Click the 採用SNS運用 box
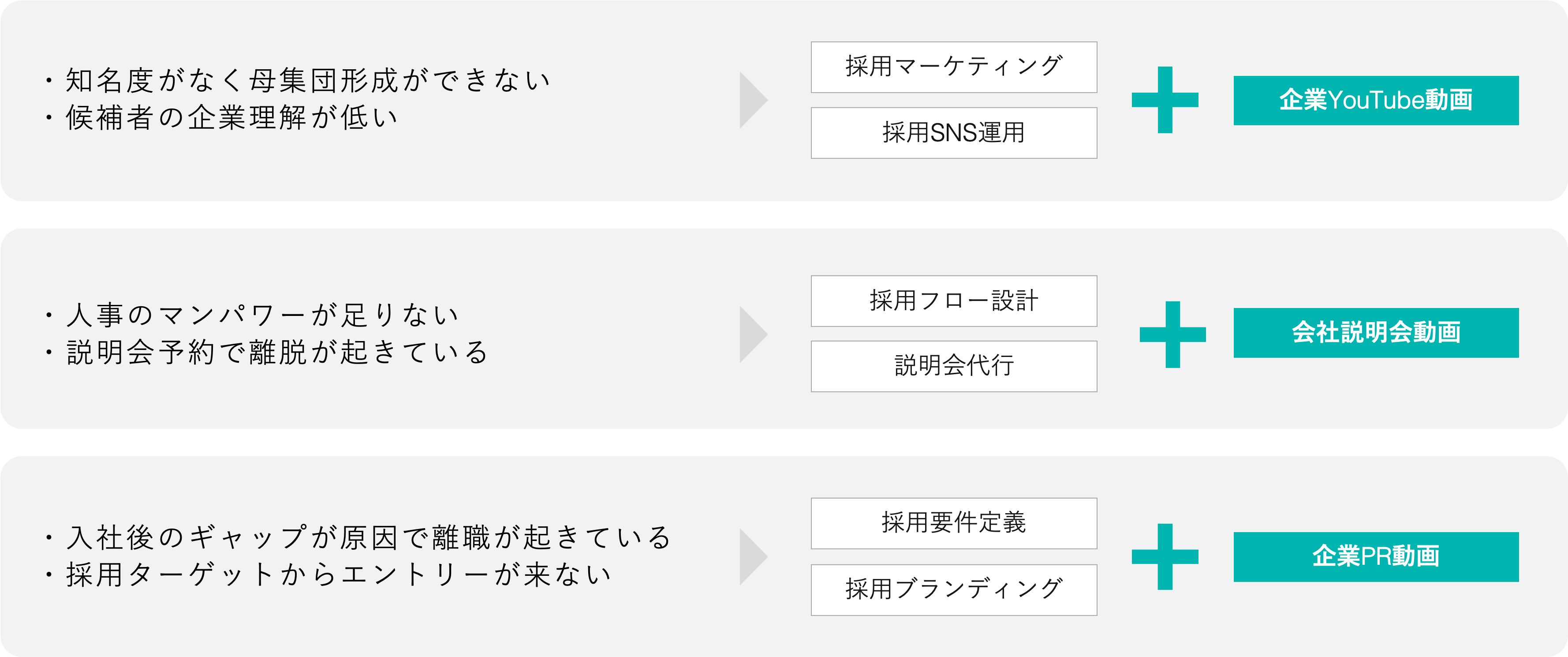The image size is (1568, 657). point(954,133)
